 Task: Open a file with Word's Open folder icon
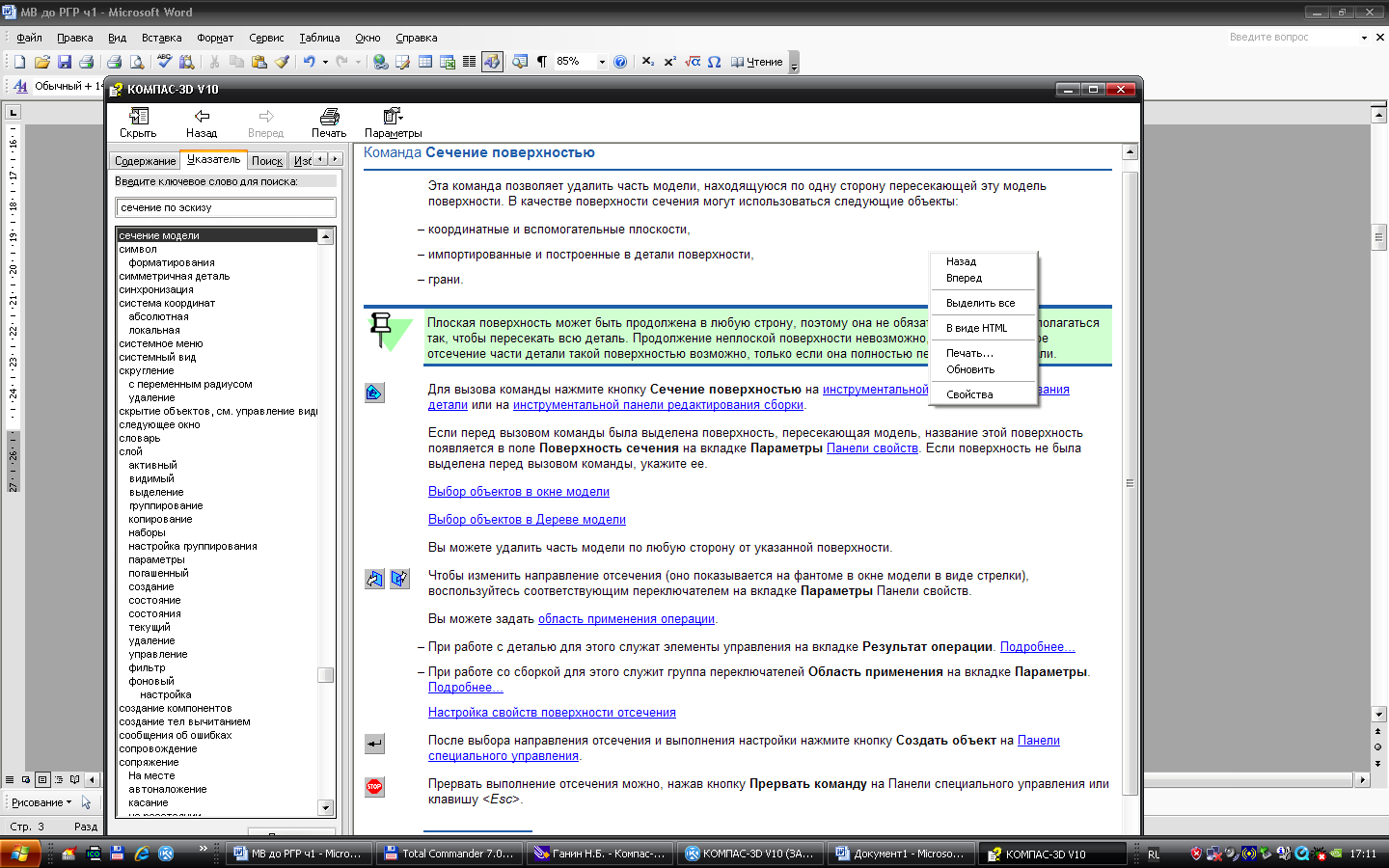click(x=42, y=62)
